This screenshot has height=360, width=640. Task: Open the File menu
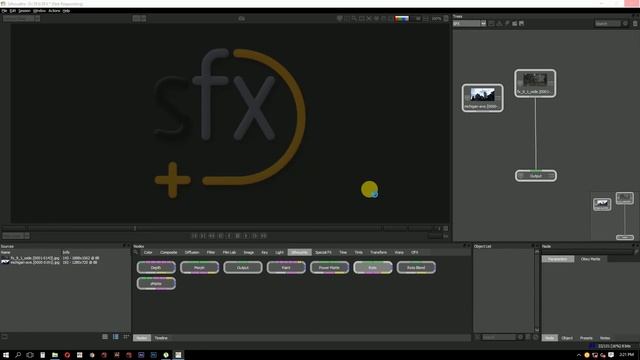[4, 11]
